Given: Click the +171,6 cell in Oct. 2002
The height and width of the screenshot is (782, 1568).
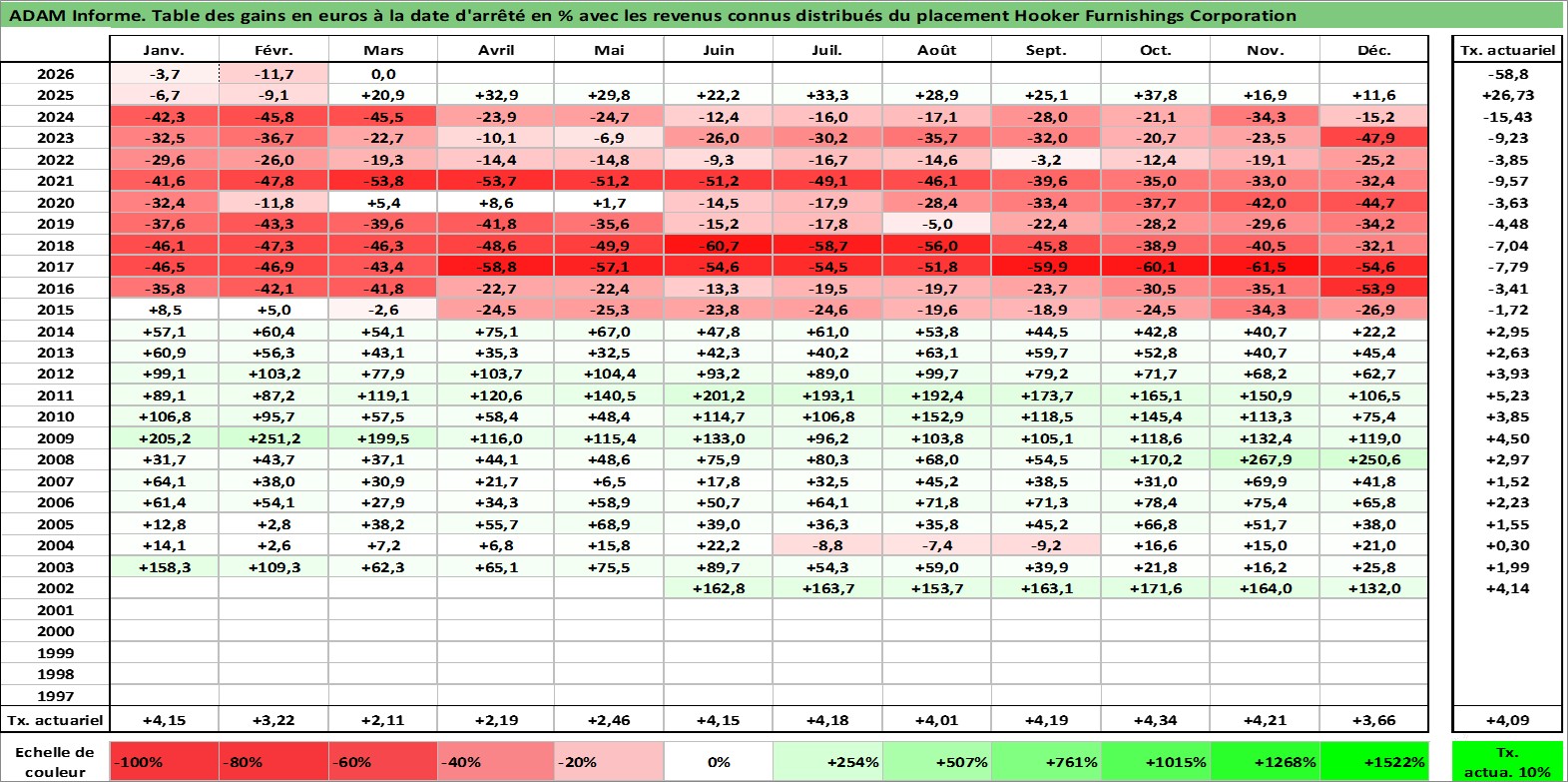Looking at the screenshot, I should [x=1155, y=588].
